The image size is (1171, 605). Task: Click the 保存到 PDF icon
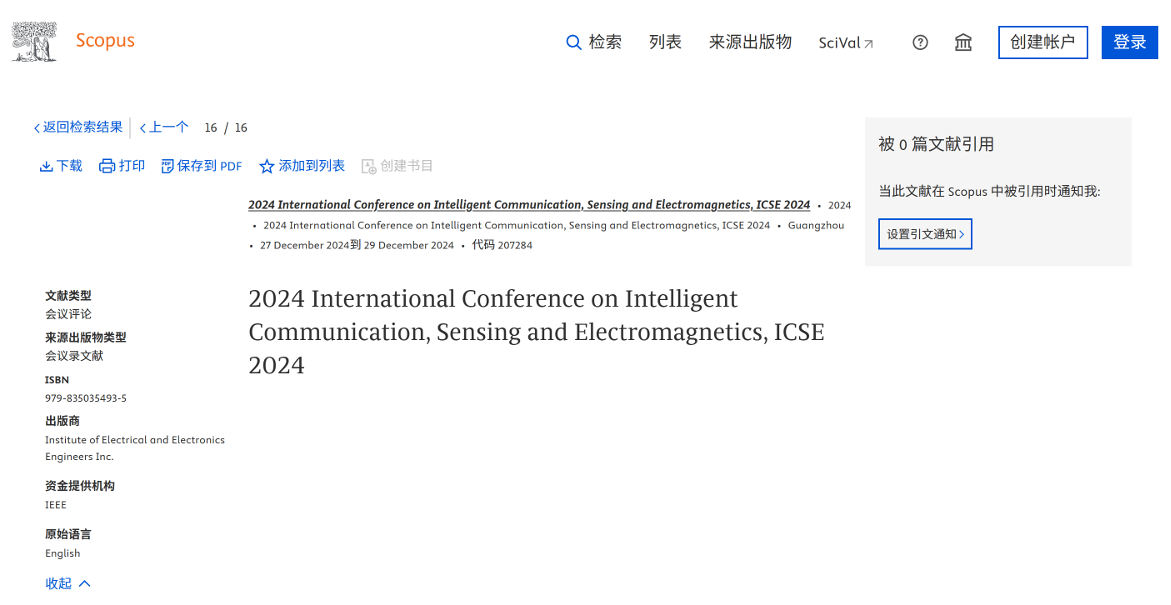coord(167,167)
